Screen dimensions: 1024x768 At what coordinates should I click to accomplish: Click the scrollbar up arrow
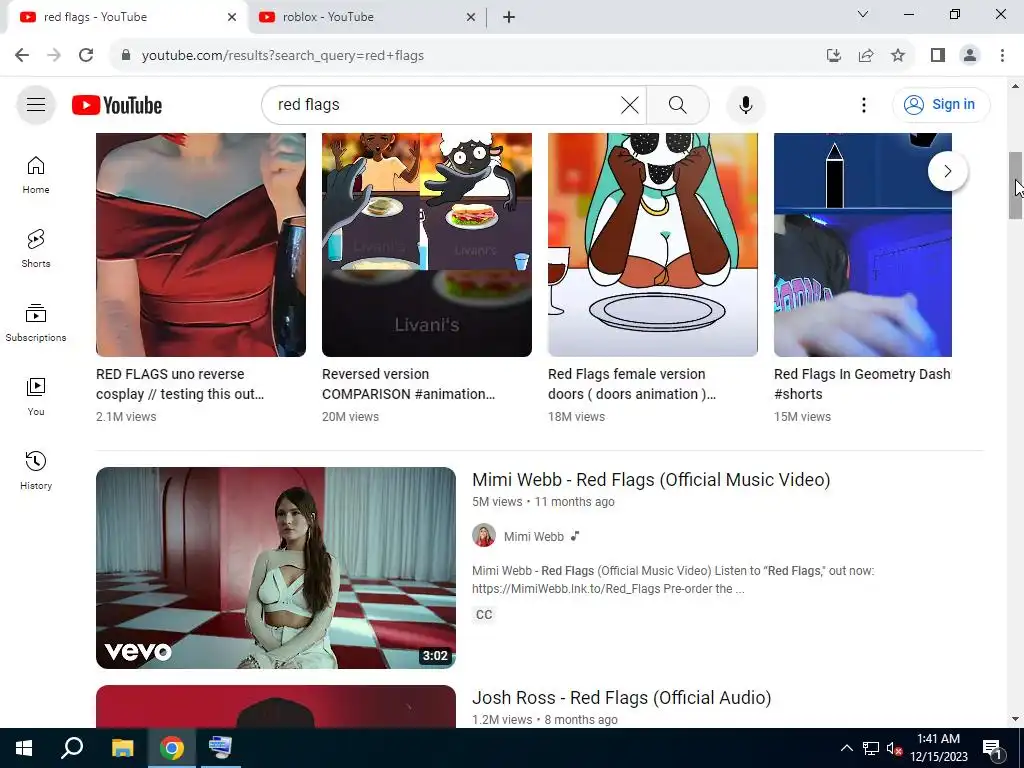1016,86
